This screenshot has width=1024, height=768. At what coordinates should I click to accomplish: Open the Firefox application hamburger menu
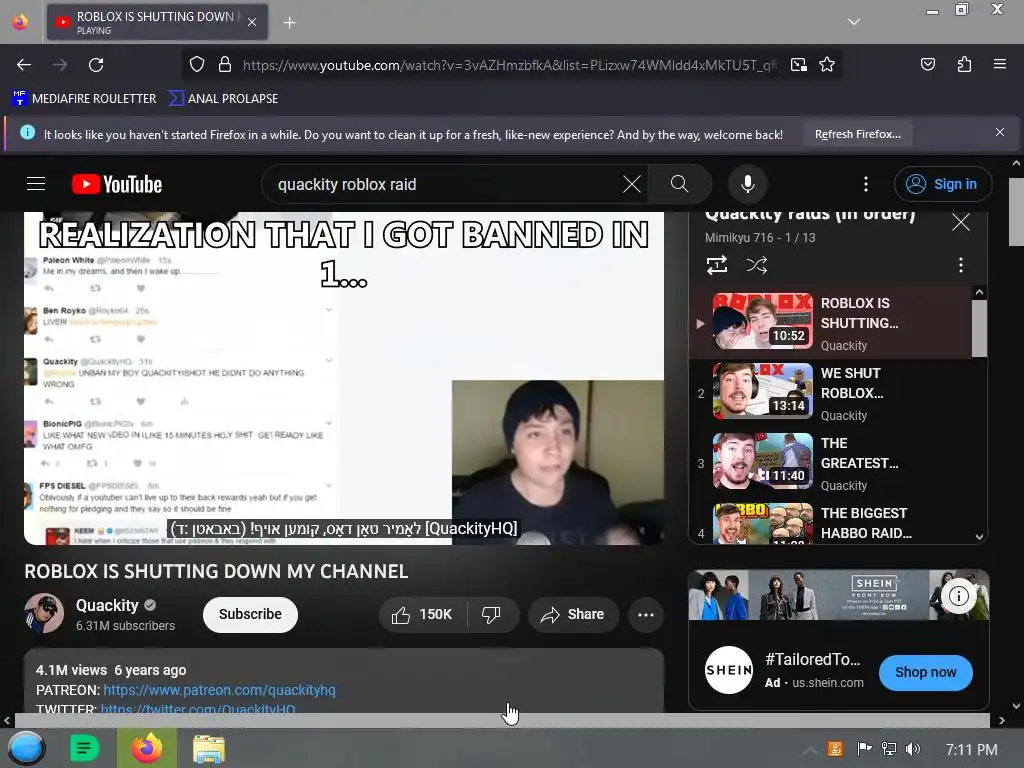999,64
